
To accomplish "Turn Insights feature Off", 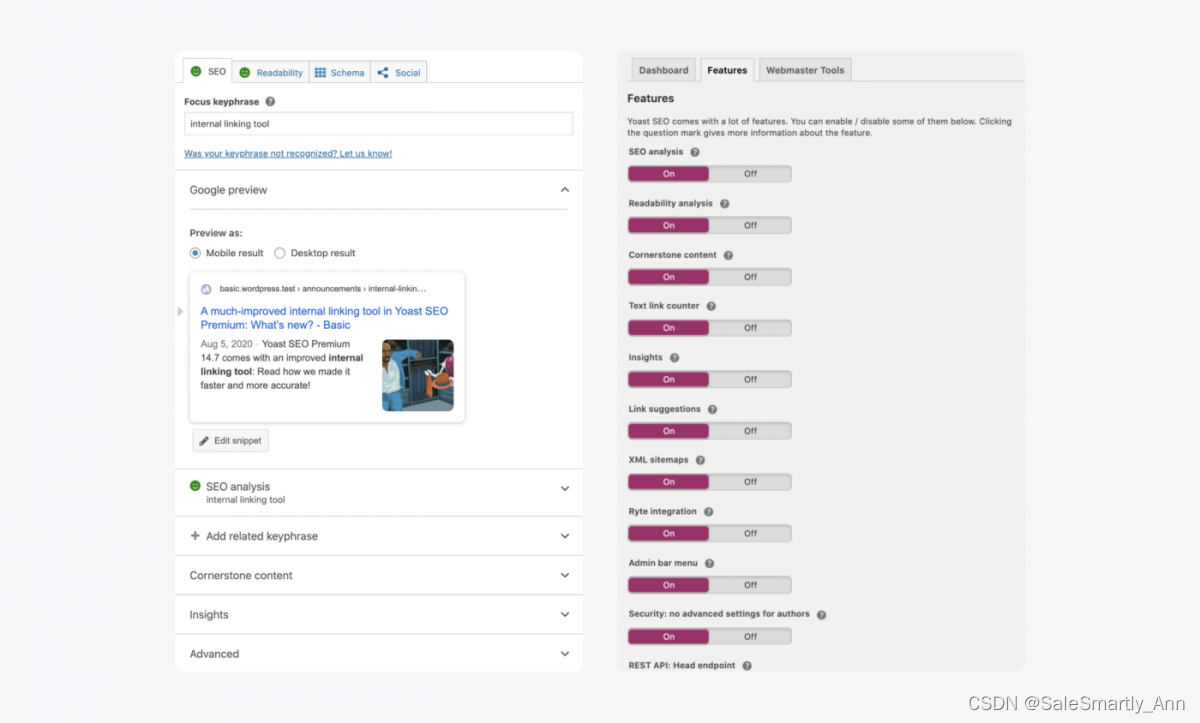I will [750, 379].
